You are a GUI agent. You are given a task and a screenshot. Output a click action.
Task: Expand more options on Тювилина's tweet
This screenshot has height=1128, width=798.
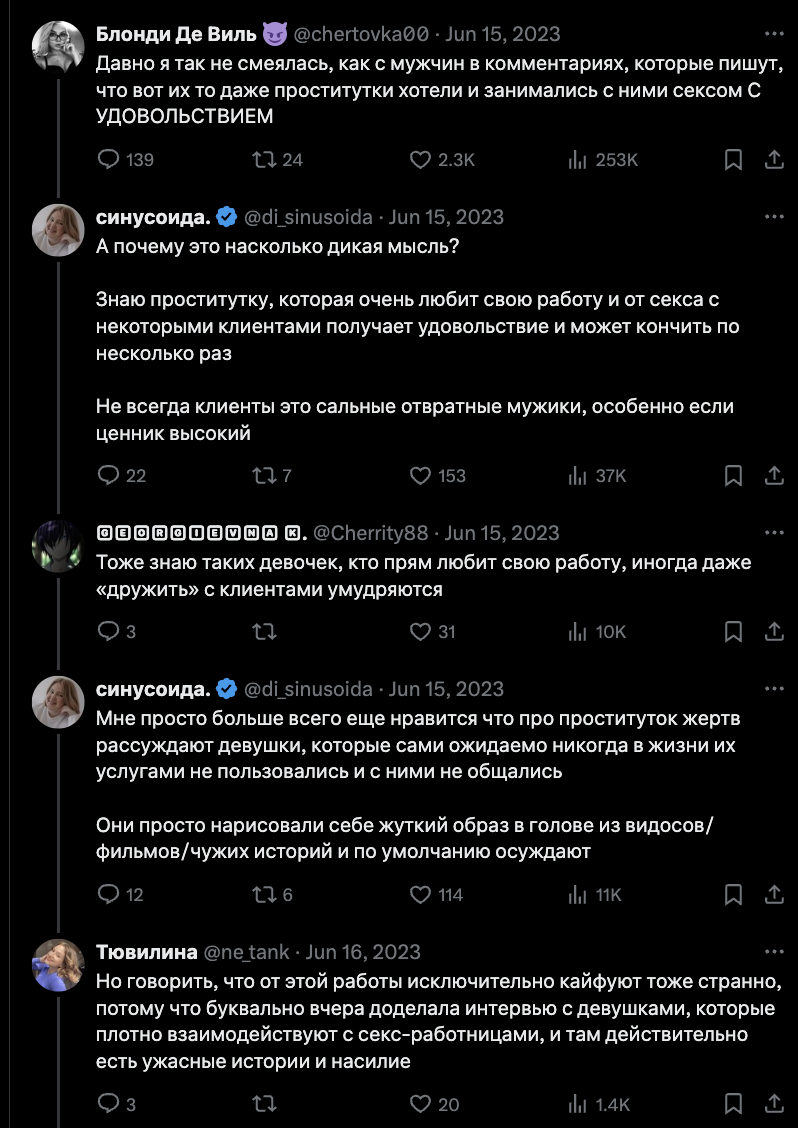click(x=773, y=952)
